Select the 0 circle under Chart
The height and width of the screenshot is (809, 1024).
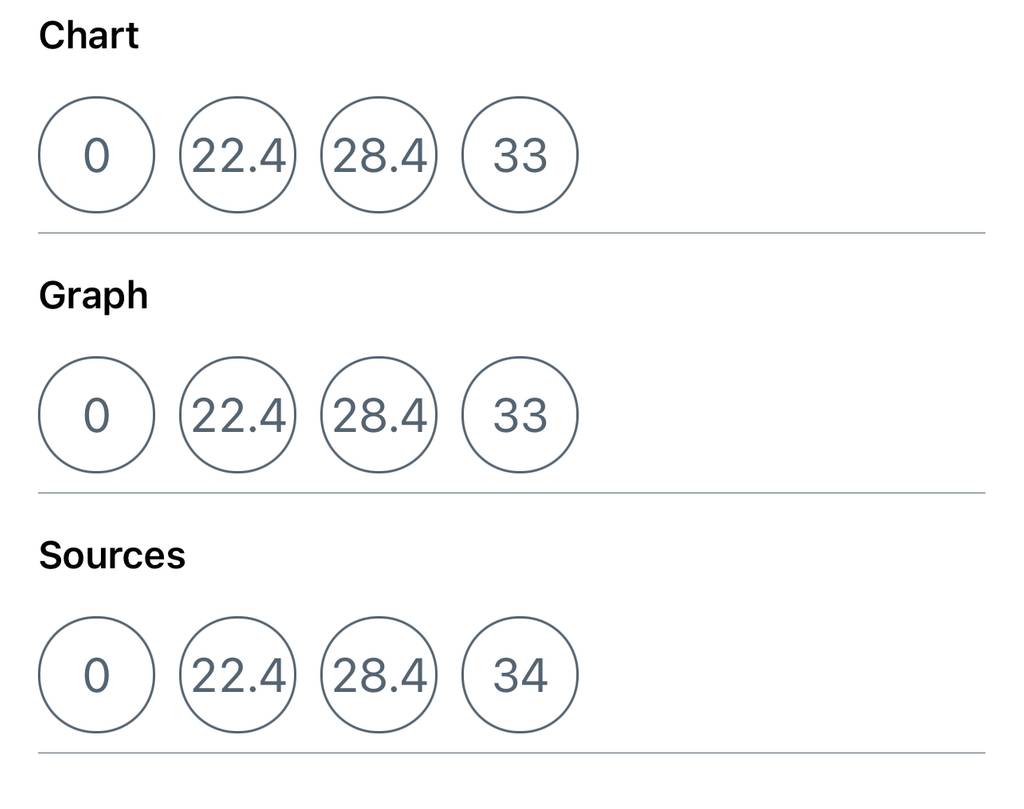coord(97,155)
